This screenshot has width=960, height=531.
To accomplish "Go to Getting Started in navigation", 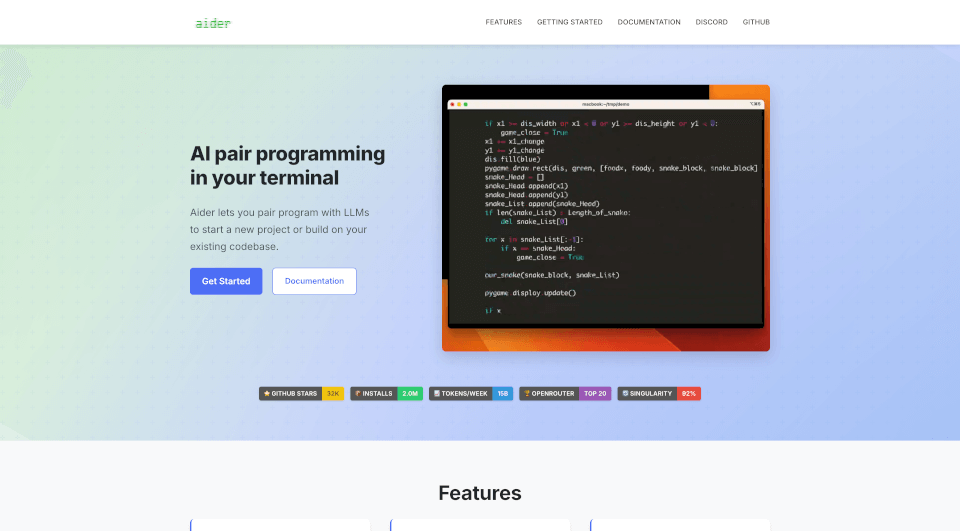I will 569,22.
